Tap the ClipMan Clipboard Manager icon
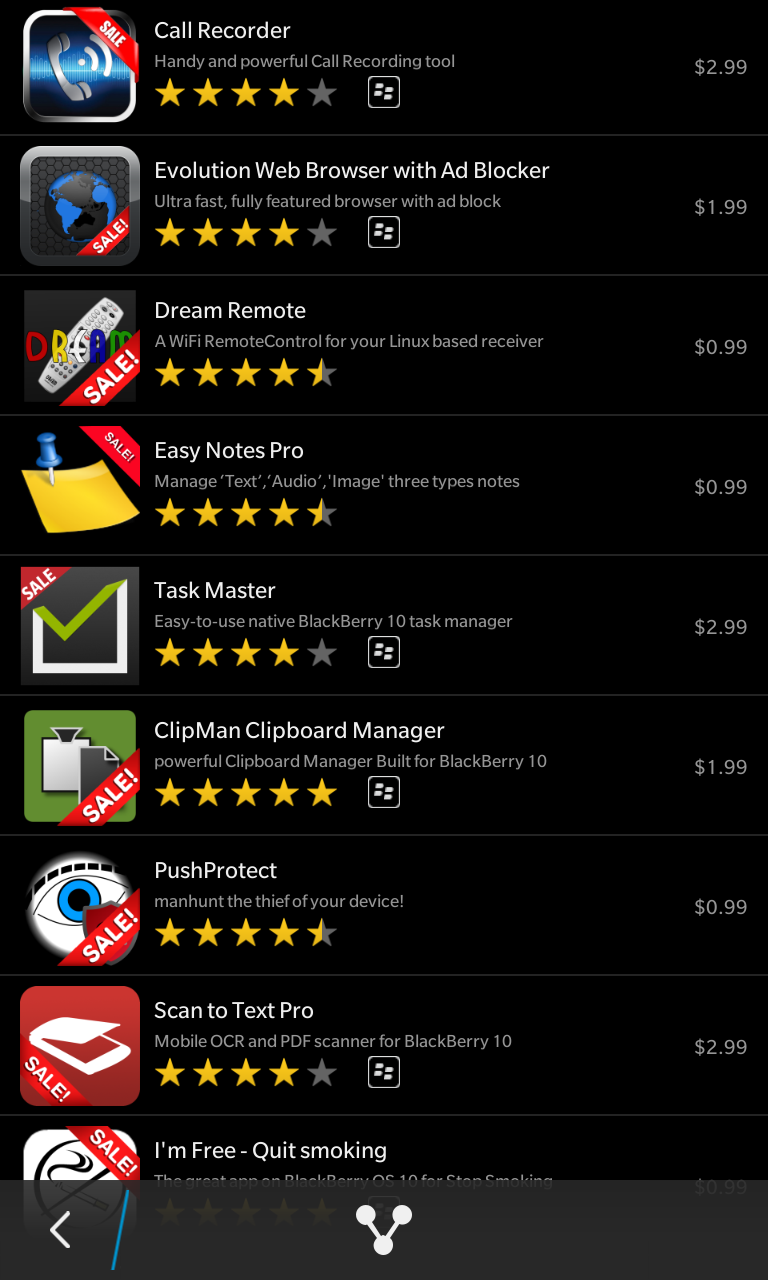 80,766
